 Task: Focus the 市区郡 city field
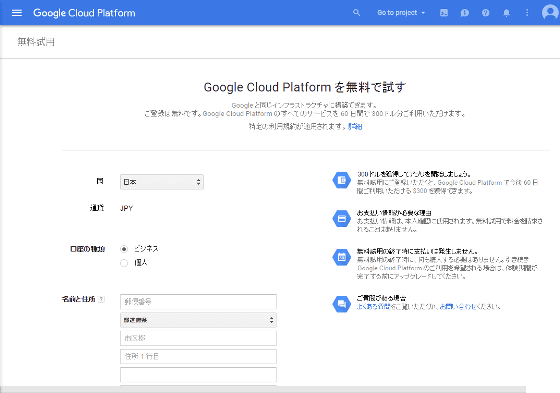point(198,338)
